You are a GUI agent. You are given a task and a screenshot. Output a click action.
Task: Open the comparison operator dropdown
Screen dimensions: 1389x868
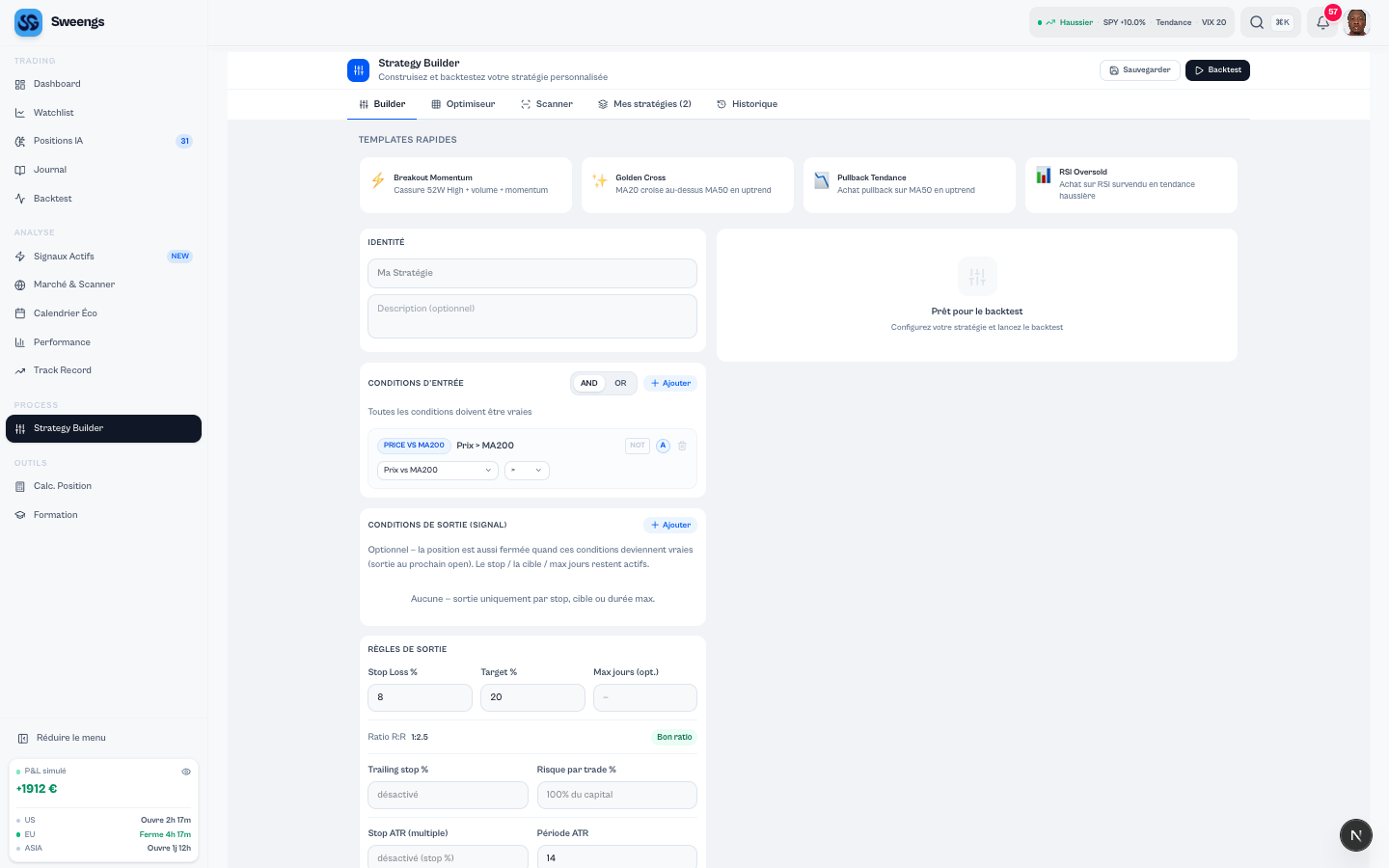[527, 471]
